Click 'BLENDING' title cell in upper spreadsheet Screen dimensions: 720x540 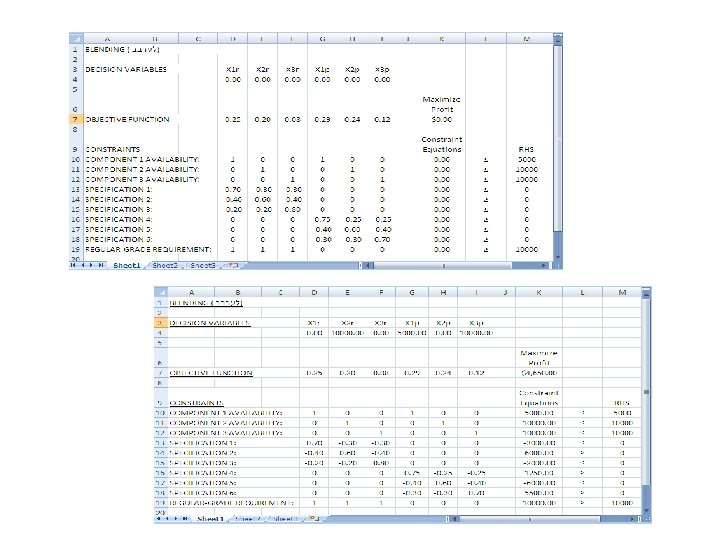tap(122, 49)
